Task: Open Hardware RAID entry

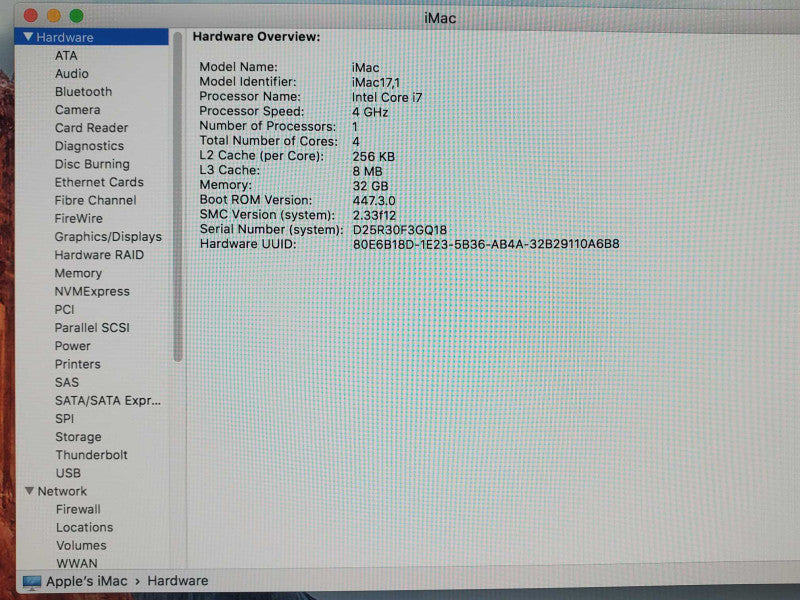Action: click(x=99, y=255)
